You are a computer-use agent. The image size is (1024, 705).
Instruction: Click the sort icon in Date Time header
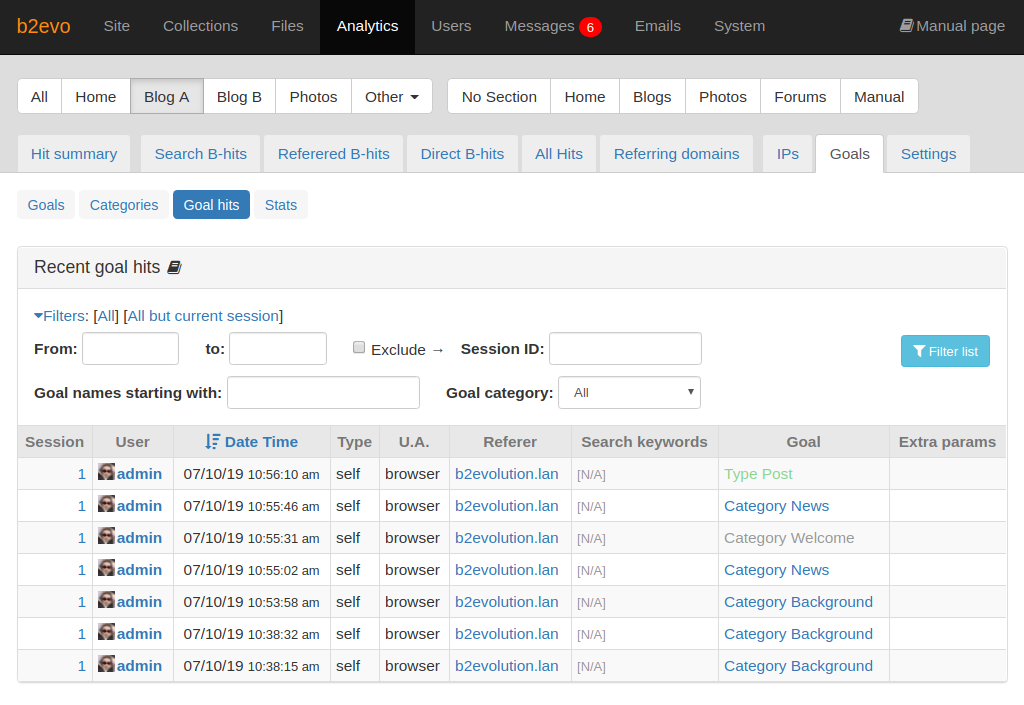point(212,442)
